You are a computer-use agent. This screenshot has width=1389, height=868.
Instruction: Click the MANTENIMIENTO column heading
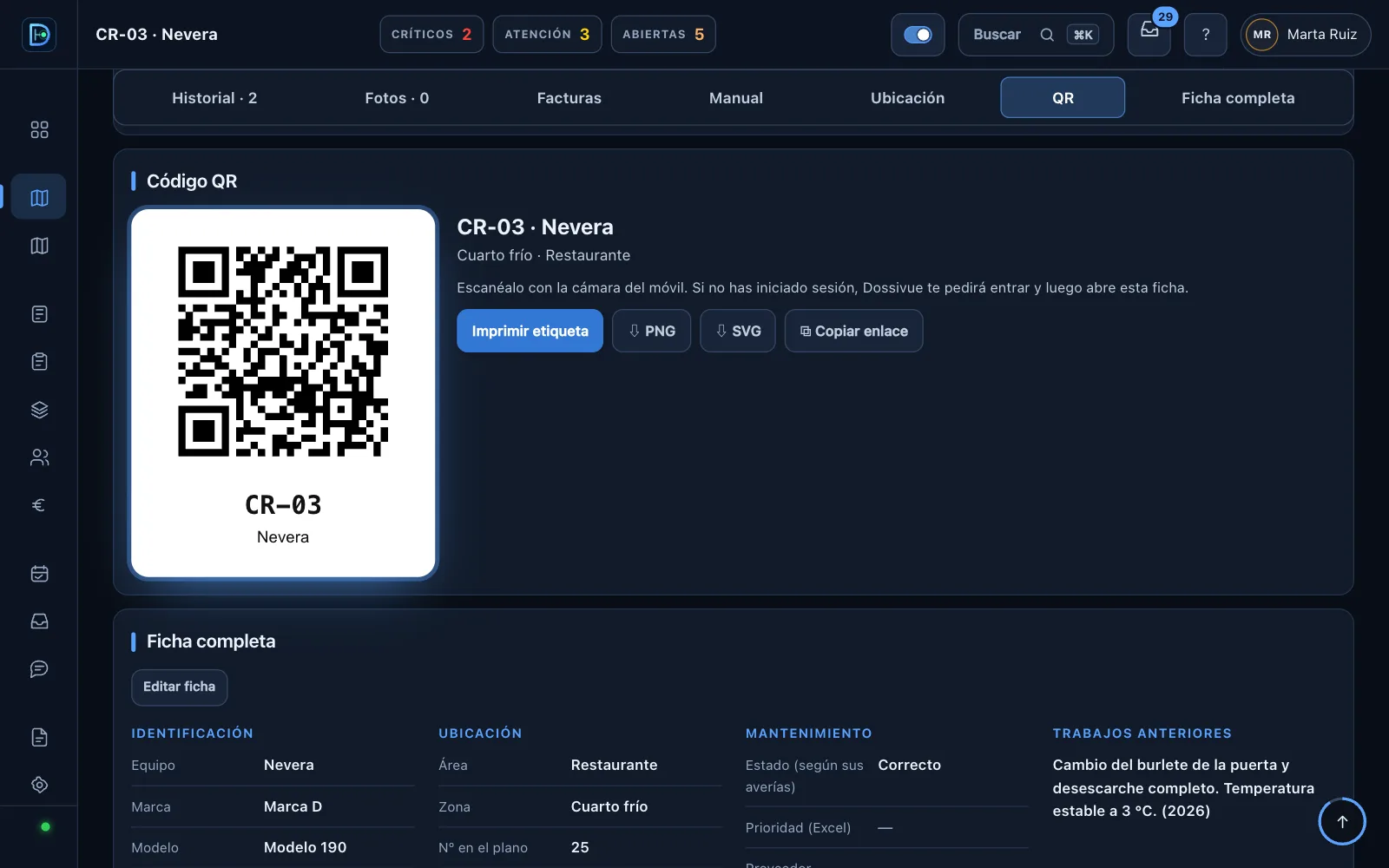tap(808, 733)
